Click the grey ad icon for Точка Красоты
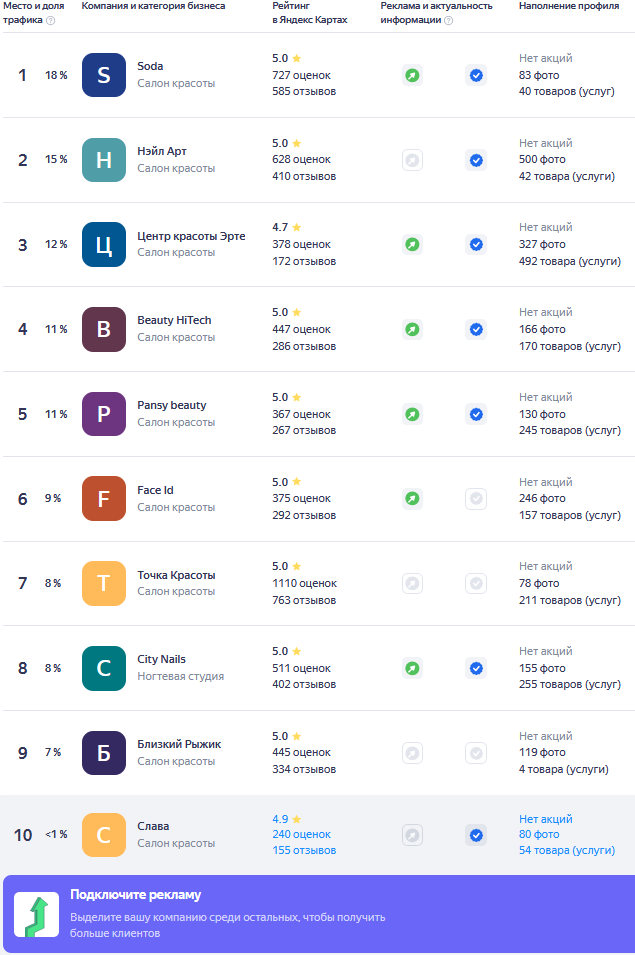Image resolution: width=635 pixels, height=955 pixels. pyautogui.click(x=411, y=583)
